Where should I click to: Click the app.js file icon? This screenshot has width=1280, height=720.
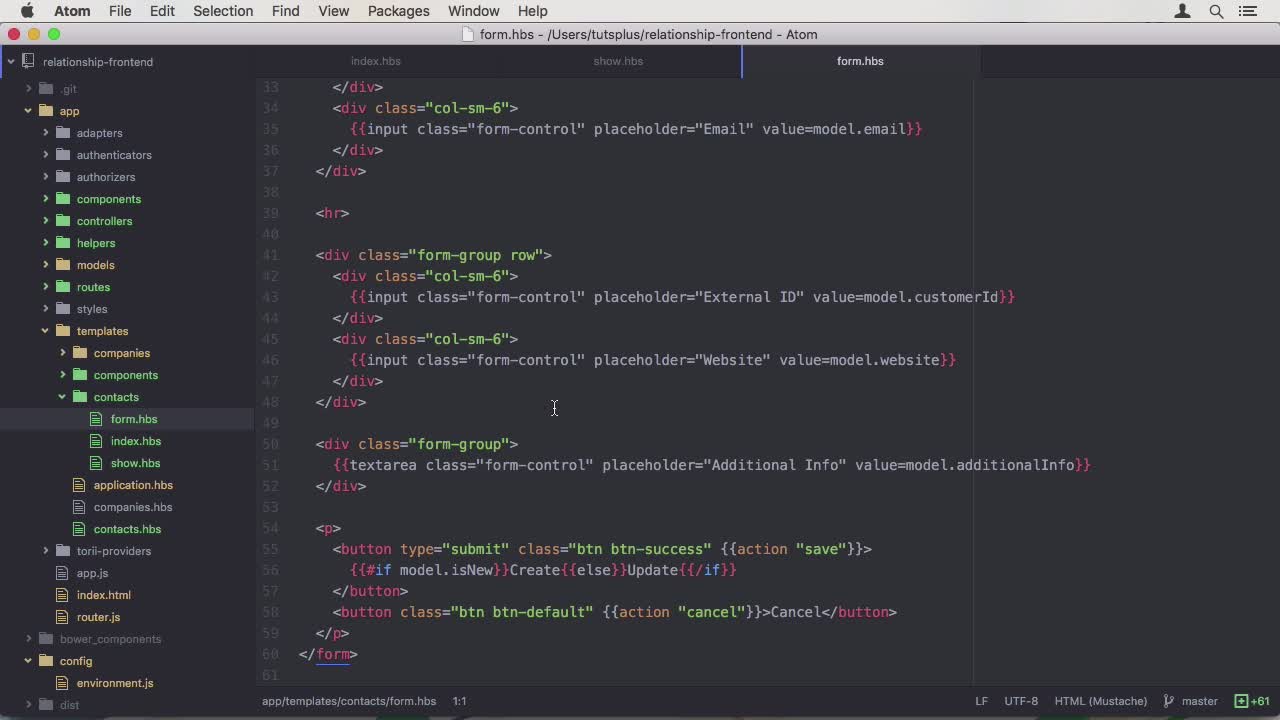(63, 573)
